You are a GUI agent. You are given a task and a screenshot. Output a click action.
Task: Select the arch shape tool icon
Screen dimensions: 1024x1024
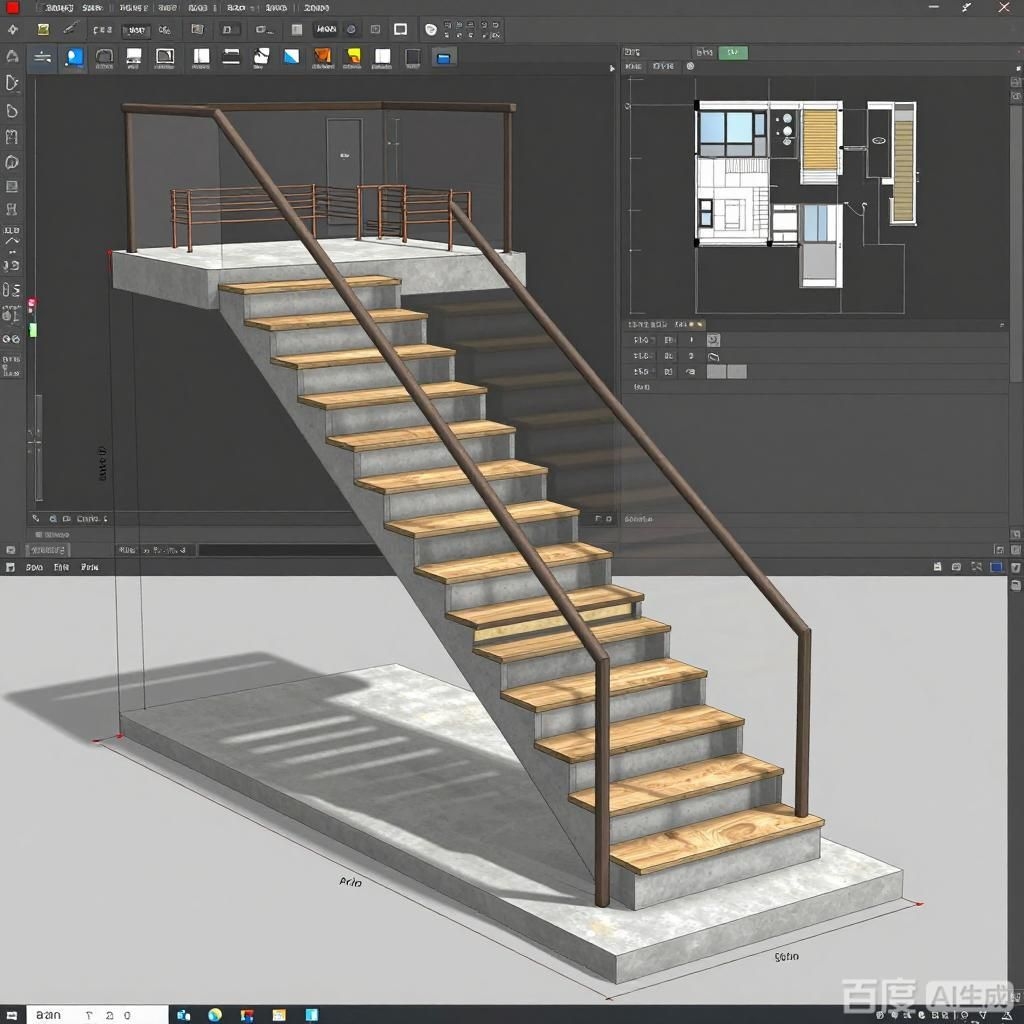click(104, 57)
